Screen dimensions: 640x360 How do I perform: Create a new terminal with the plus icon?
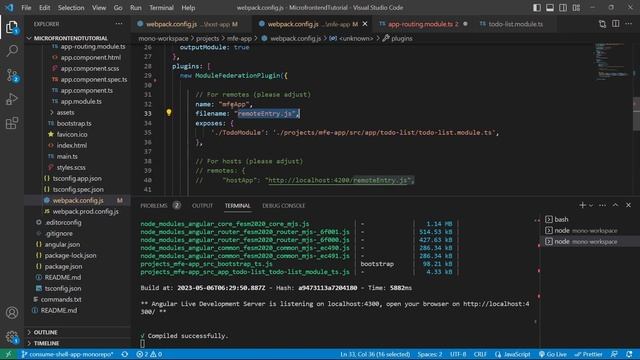click(582, 205)
